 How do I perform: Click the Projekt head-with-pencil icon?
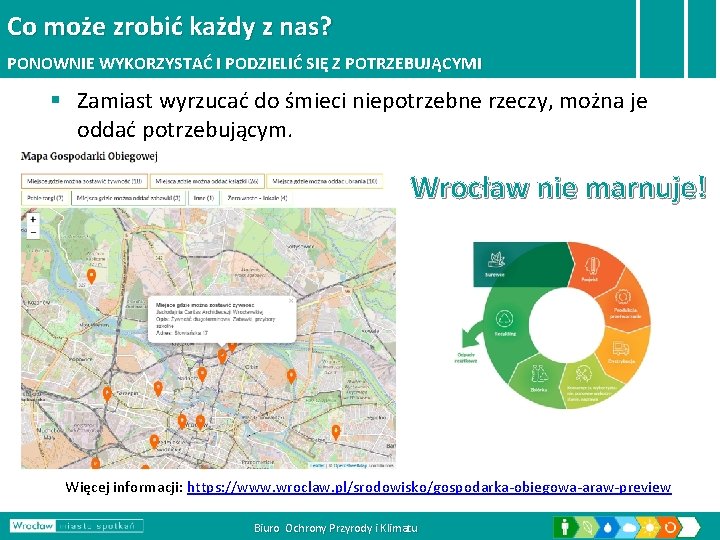pos(592,266)
